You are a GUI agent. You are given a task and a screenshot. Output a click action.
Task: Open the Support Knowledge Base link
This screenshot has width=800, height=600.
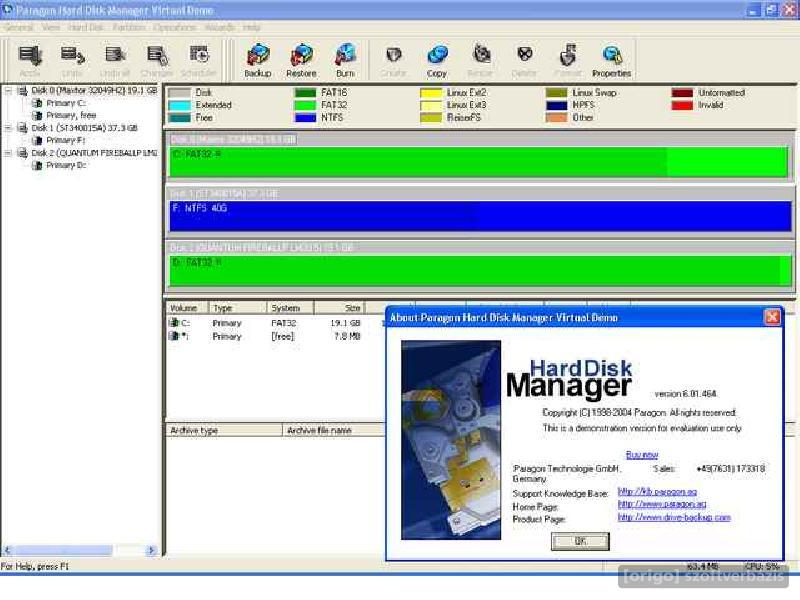(x=657, y=492)
